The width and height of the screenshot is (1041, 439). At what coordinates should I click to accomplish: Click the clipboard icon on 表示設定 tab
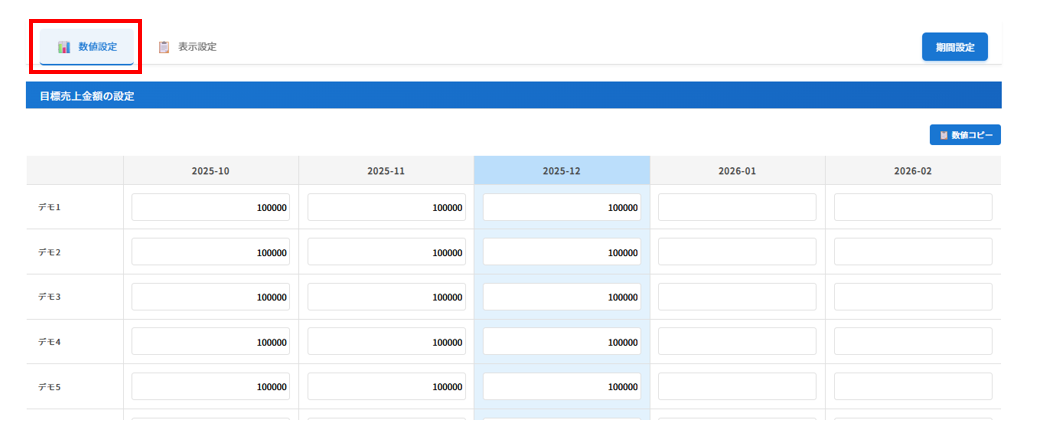[x=164, y=47]
